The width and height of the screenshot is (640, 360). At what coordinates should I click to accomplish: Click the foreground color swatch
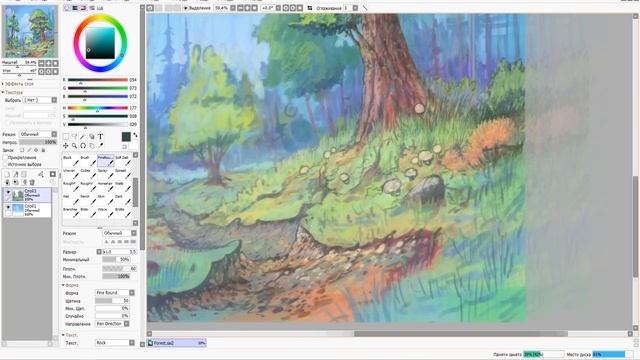pyautogui.click(x=126, y=137)
